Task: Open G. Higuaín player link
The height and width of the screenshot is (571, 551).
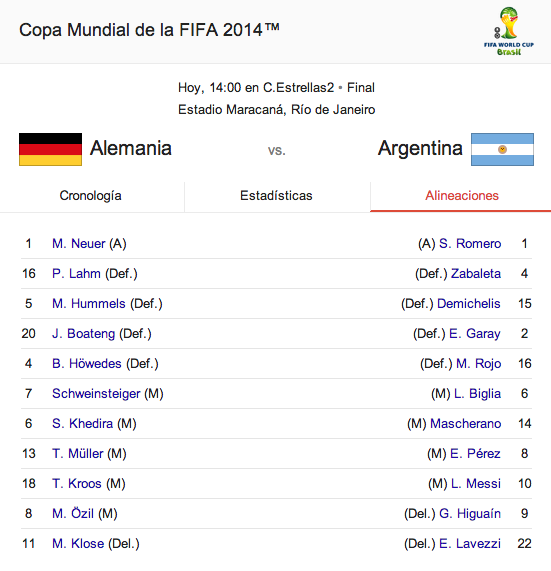Action: coord(470,513)
